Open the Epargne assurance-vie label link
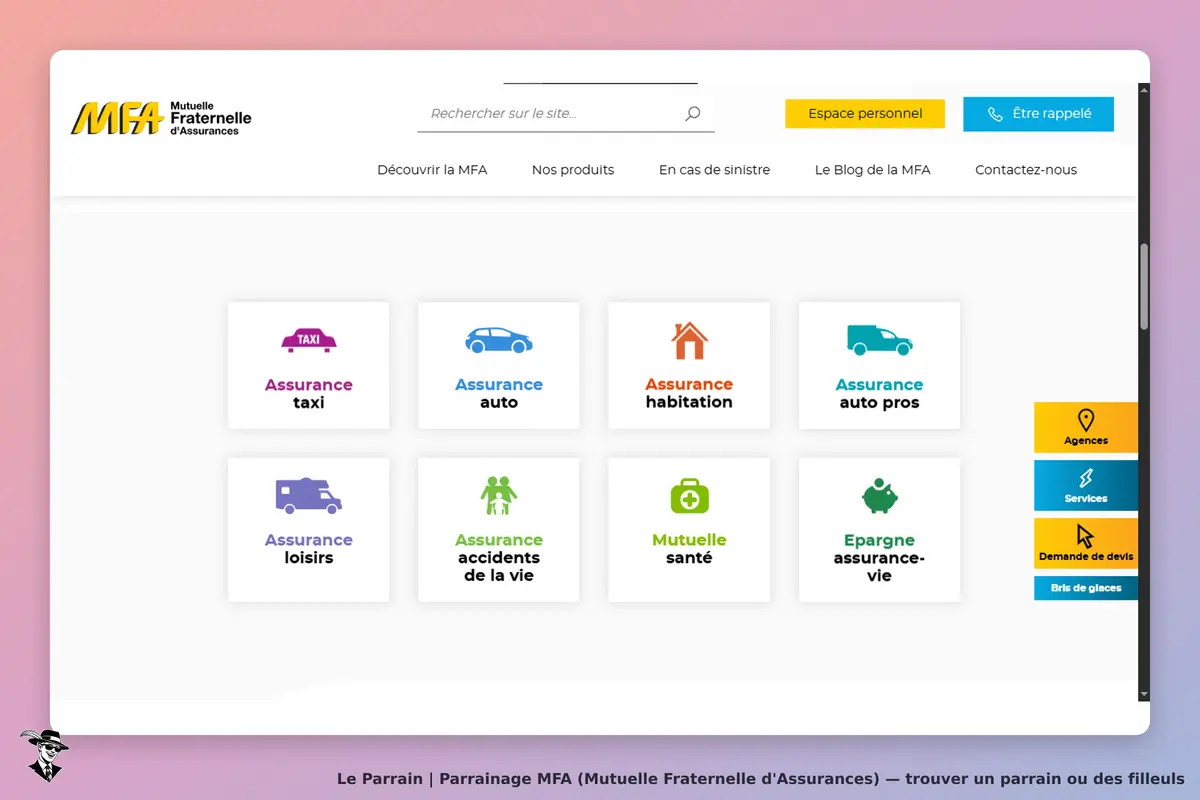This screenshot has height=800, width=1200. [x=879, y=558]
